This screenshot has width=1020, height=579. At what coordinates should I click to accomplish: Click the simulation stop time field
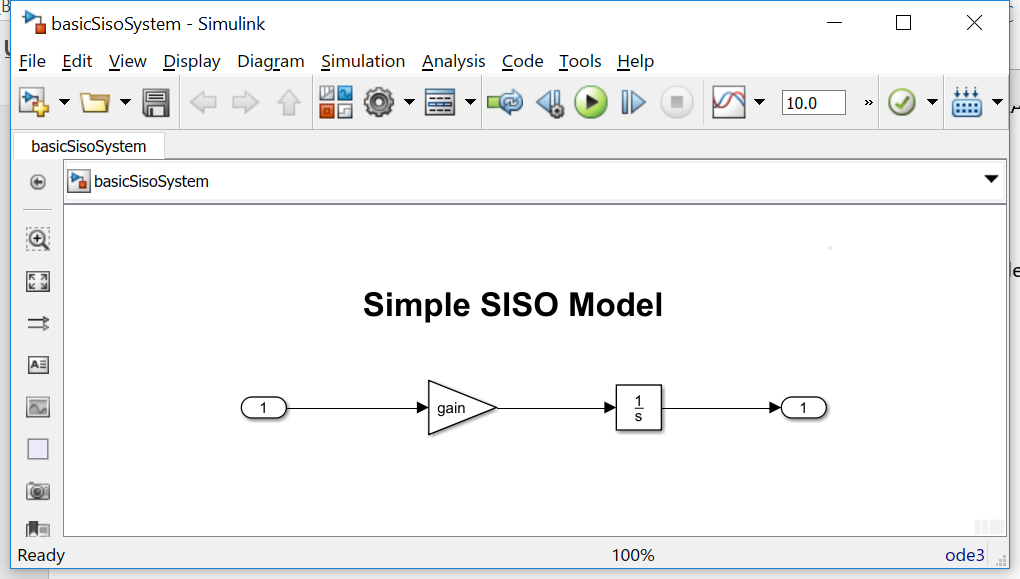(x=813, y=103)
